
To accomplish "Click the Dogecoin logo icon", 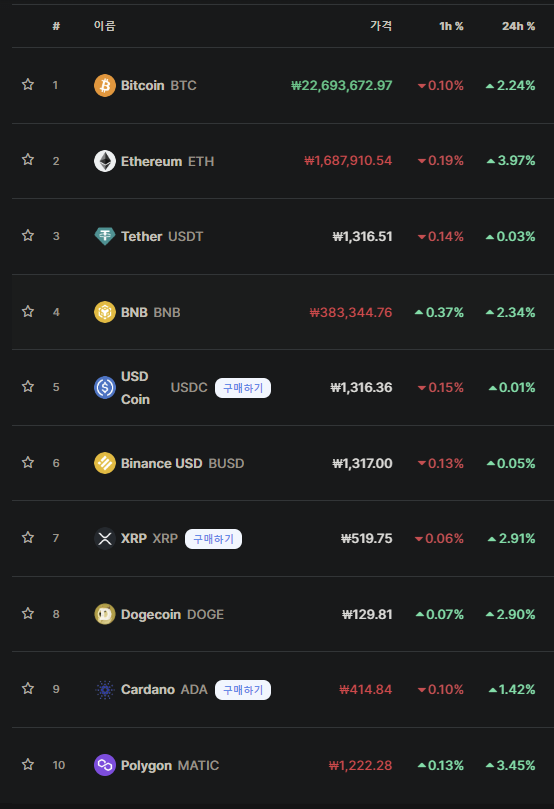I will click(105, 614).
